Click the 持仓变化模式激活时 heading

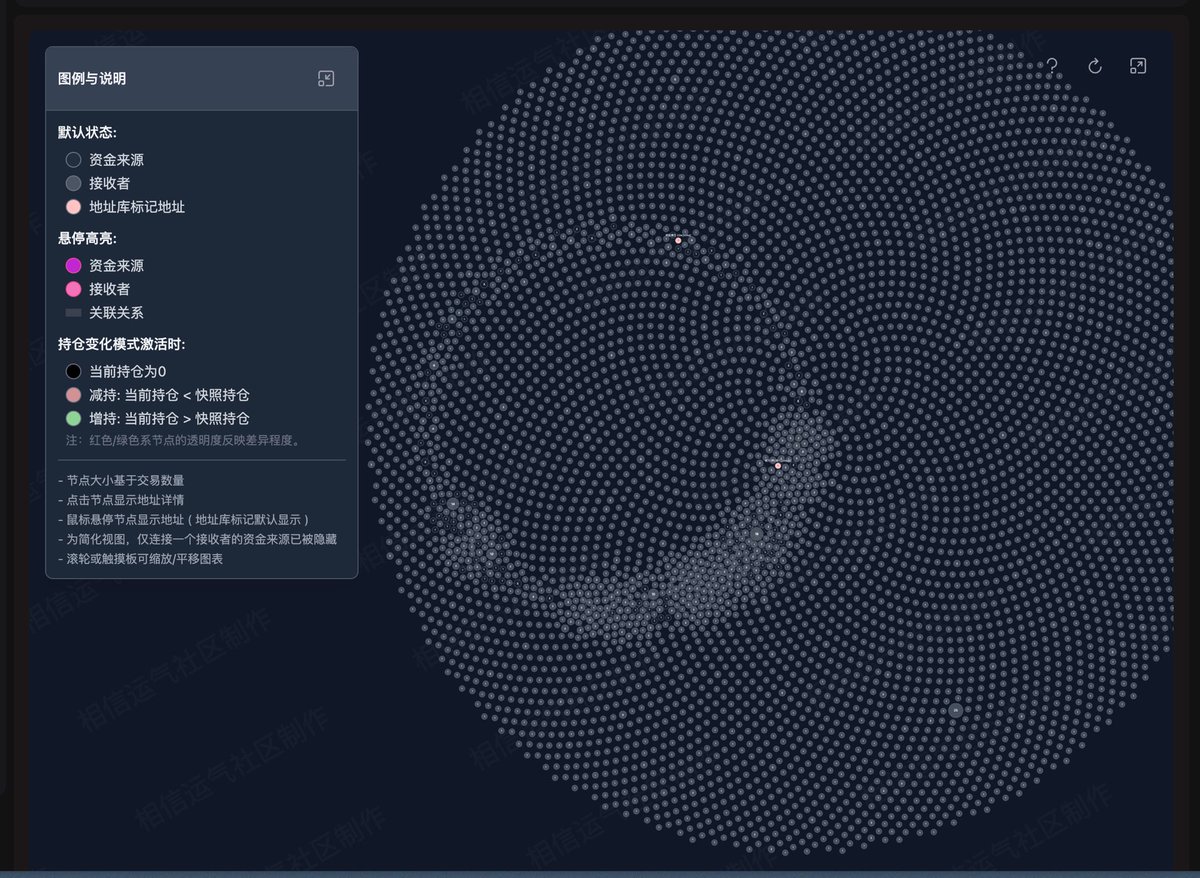(x=122, y=344)
